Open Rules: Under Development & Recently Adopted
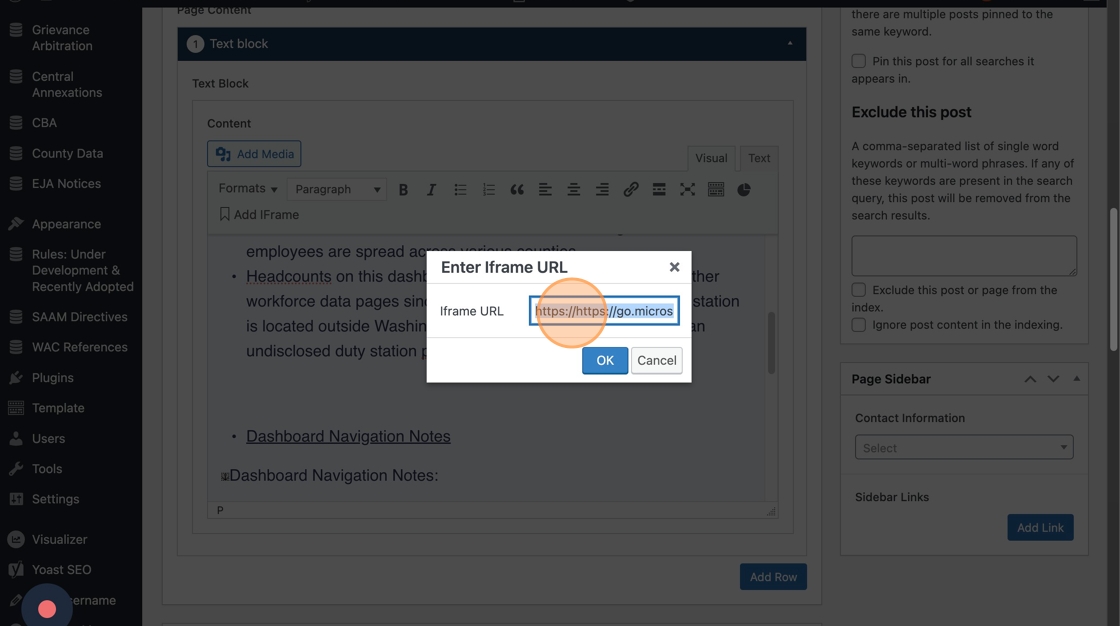The height and width of the screenshot is (626, 1120). 82,271
